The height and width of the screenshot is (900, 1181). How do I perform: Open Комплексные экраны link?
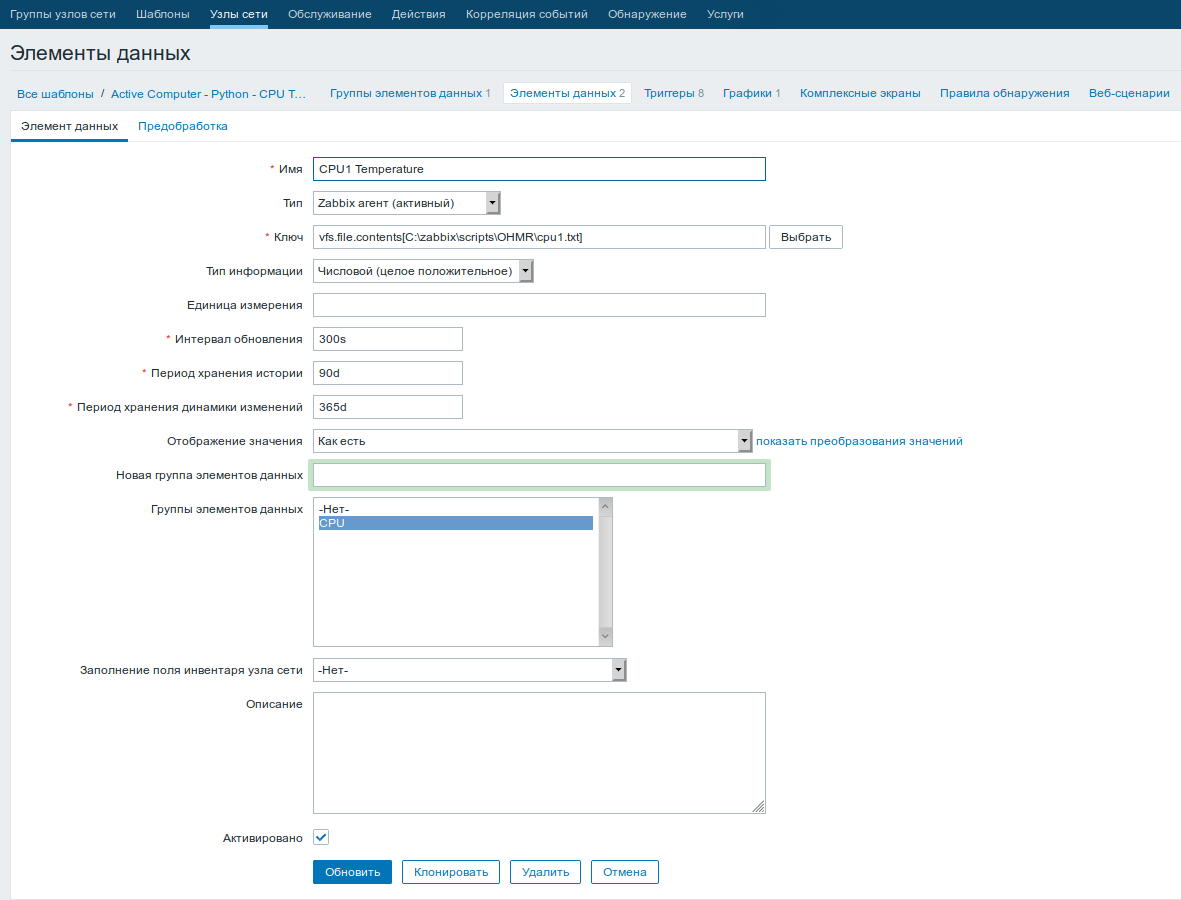(x=860, y=93)
